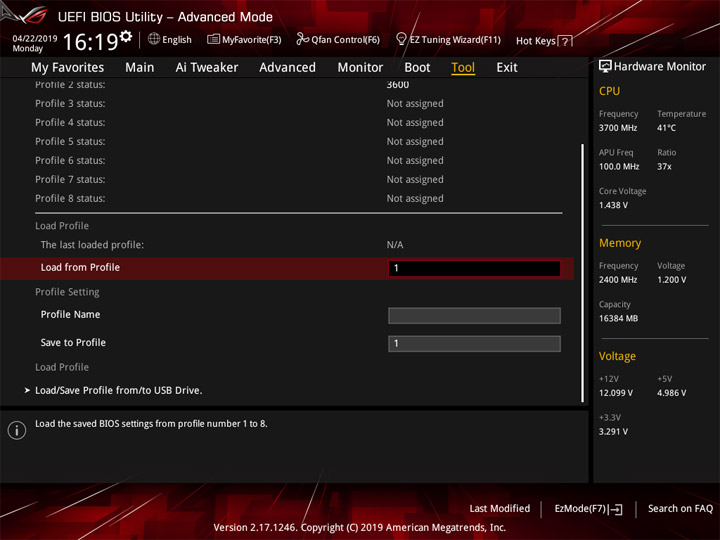720x540 pixels.
Task: Click the N/A last loaded value
Action: pyautogui.click(x=395, y=245)
